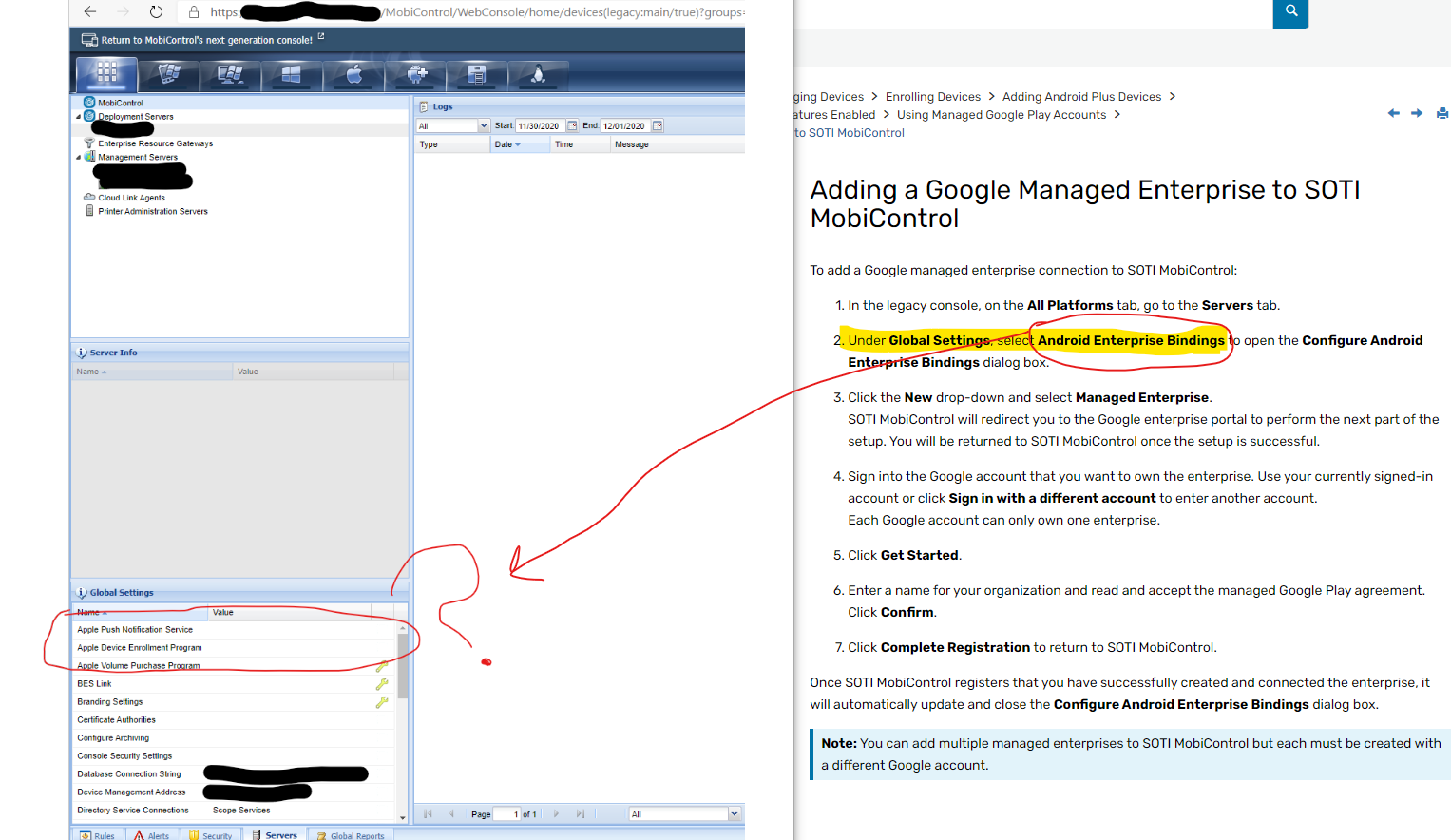Click the print icon in documentation
1451x840 pixels.
pyautogui.click(x=1441, y=113)
